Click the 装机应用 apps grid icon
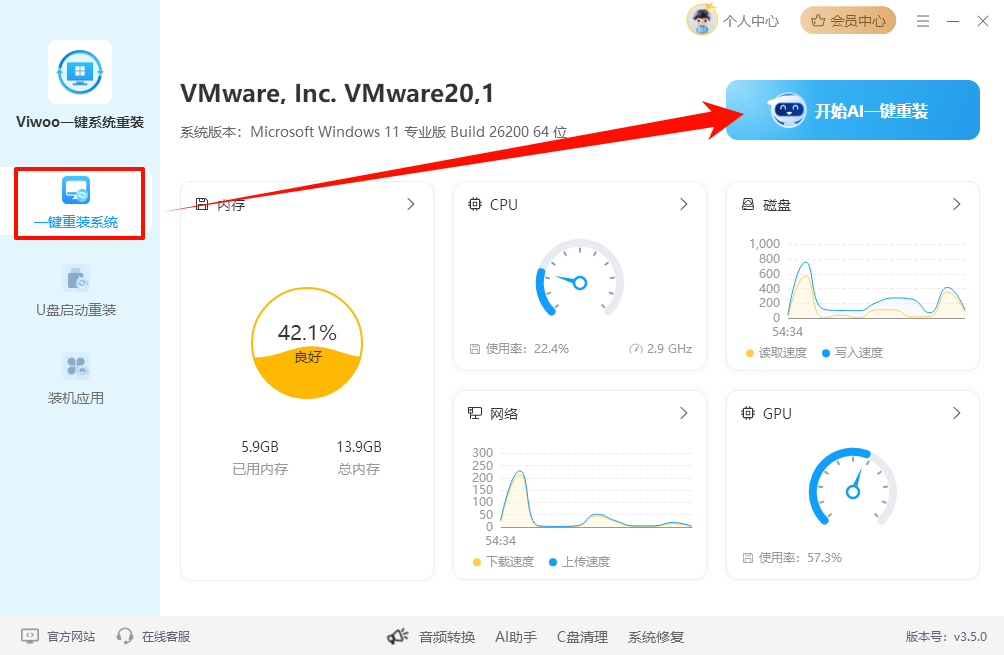Viewport: 1004px width, 655px height. 76,366
